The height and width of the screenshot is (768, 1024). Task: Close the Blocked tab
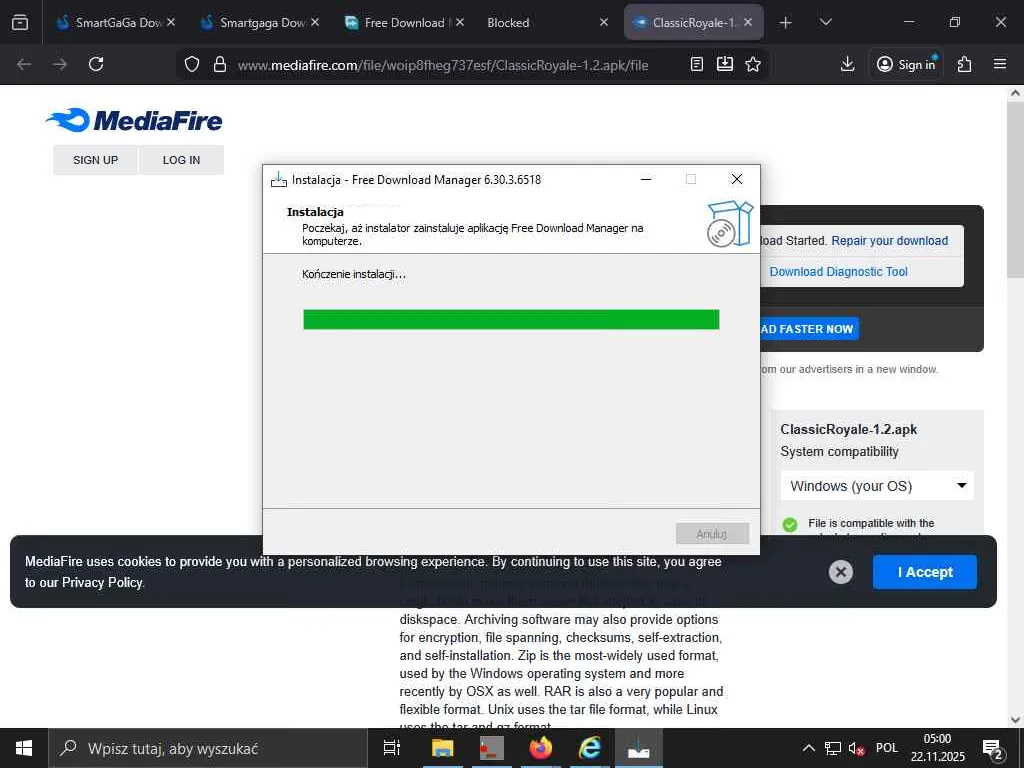coord(603,22)
